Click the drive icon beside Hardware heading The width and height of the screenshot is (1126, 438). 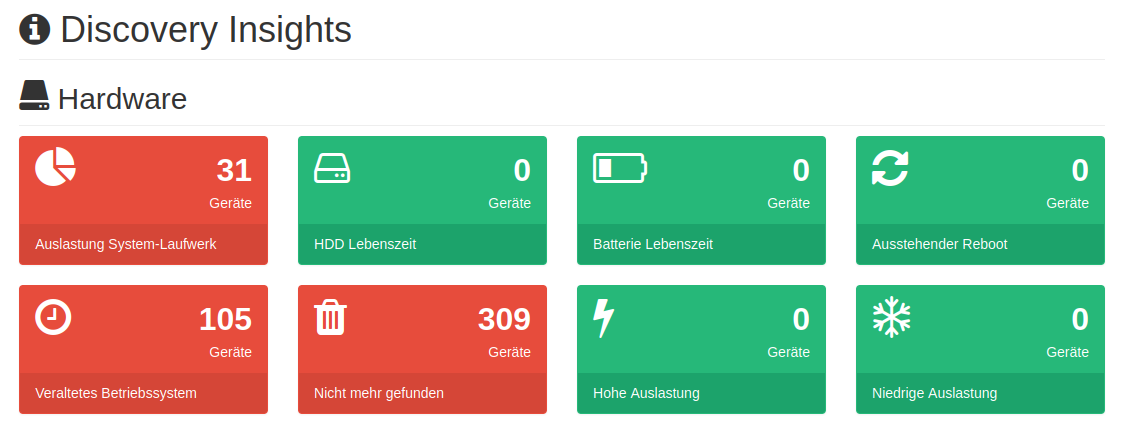[x=34, y=96]
